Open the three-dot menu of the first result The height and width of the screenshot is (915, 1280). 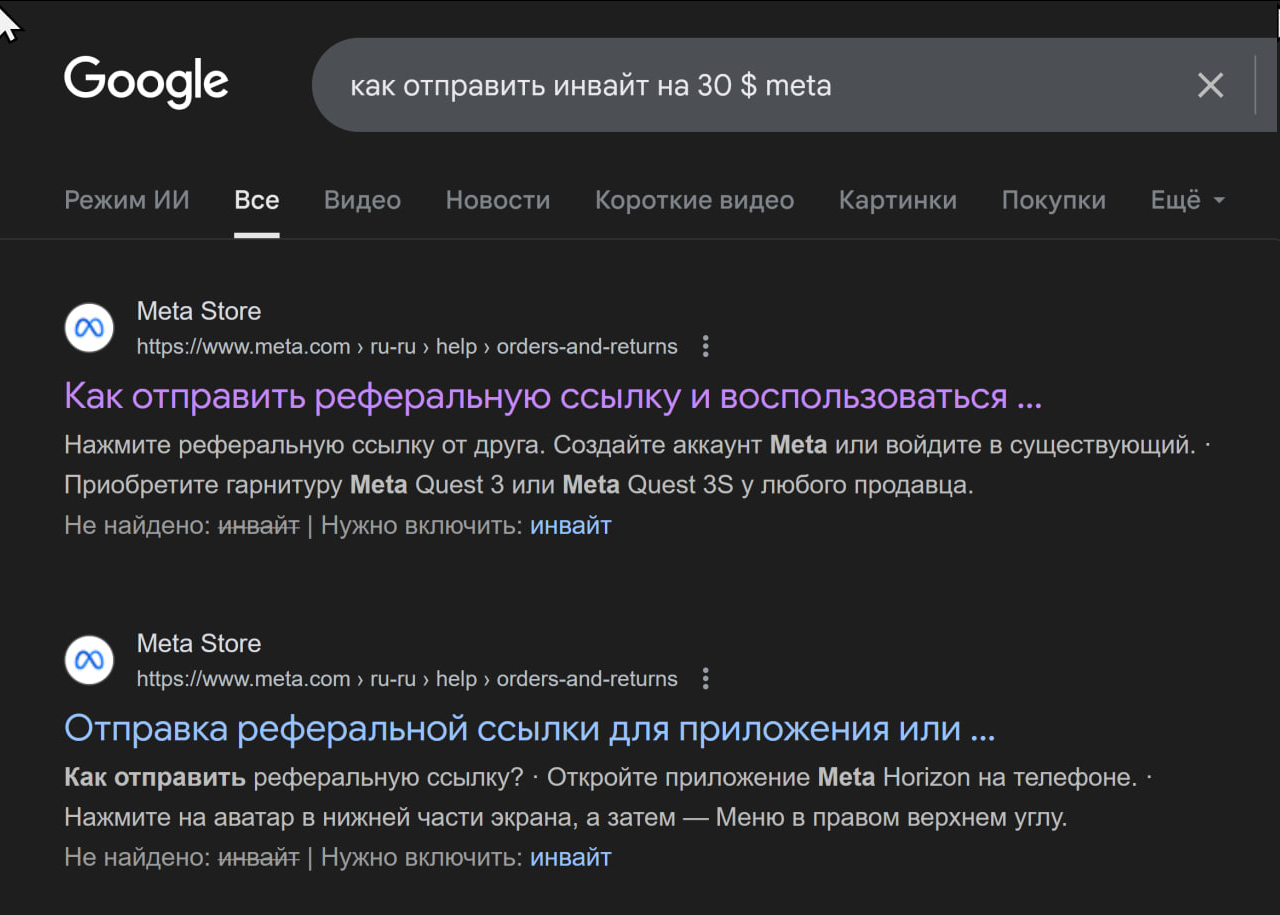705,347
